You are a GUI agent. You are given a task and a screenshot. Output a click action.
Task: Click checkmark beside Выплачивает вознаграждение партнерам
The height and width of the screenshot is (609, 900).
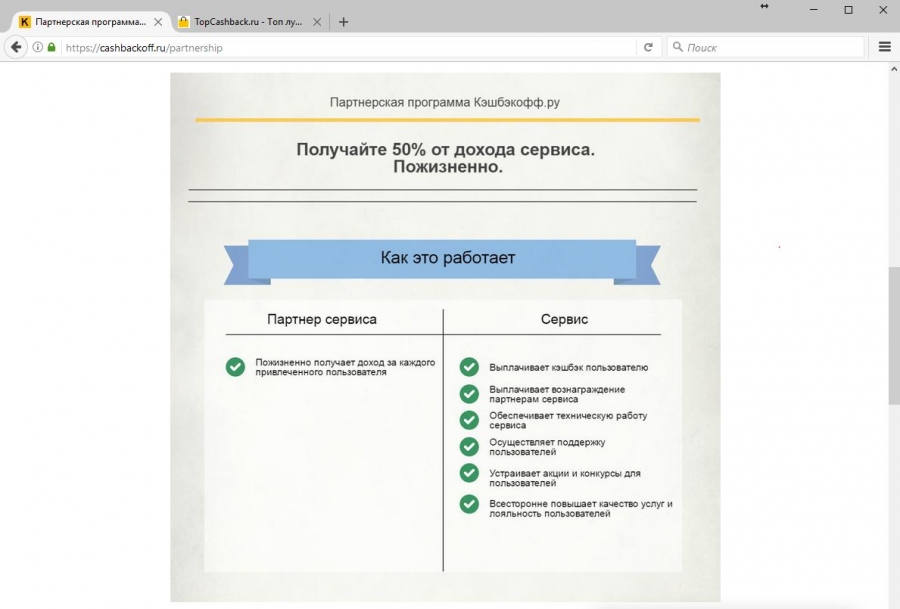[x=469, y=394]
